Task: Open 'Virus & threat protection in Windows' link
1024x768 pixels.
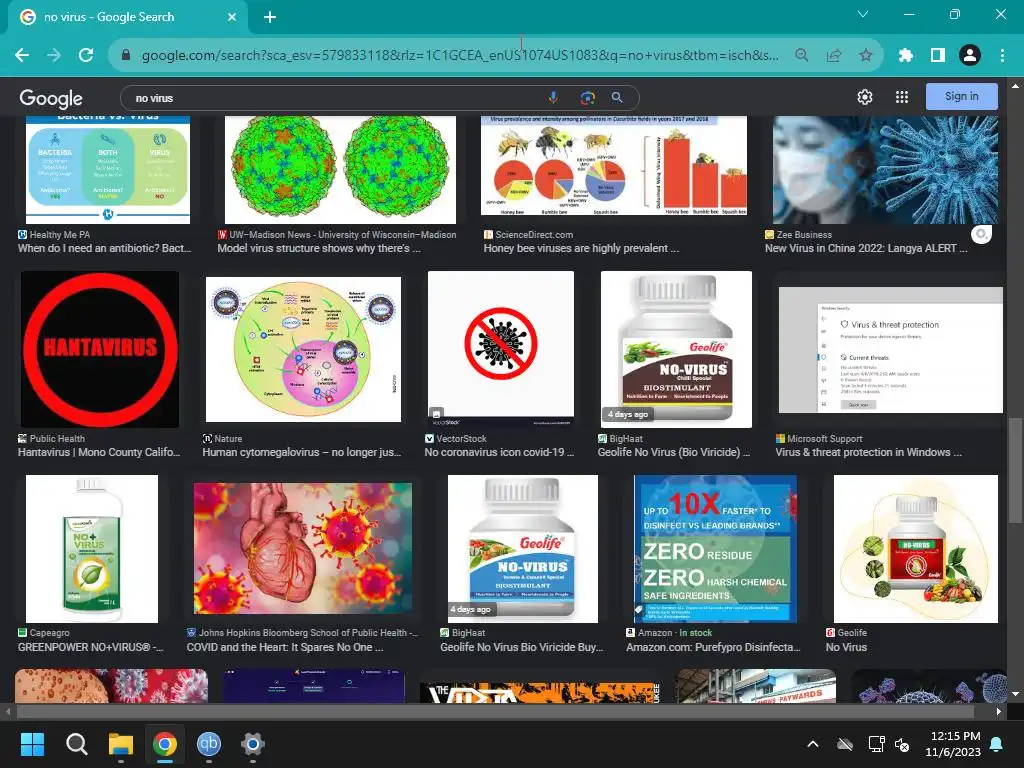Action: [869, 452]
